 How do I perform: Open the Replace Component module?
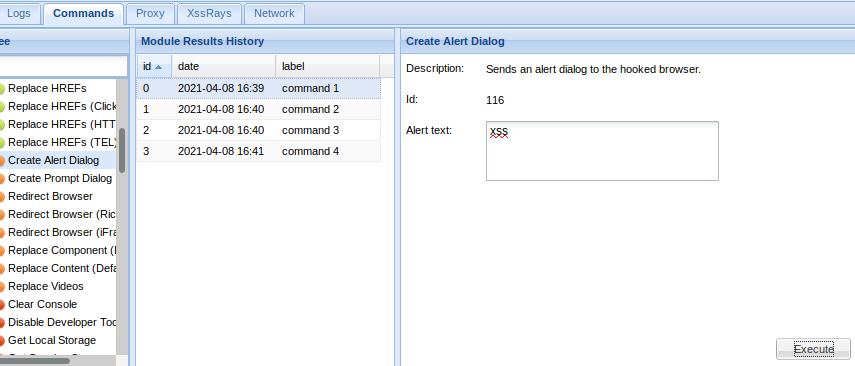[x=62, y=250]
